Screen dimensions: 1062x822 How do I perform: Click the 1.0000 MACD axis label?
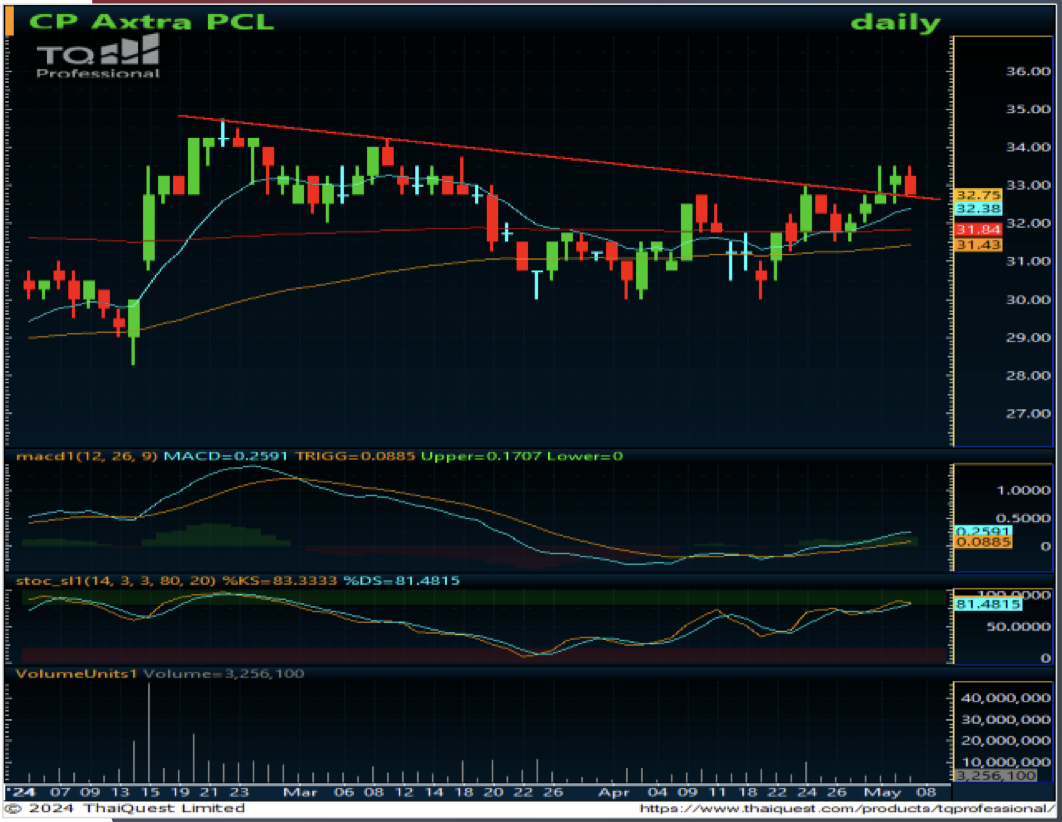click(1023, 490)
